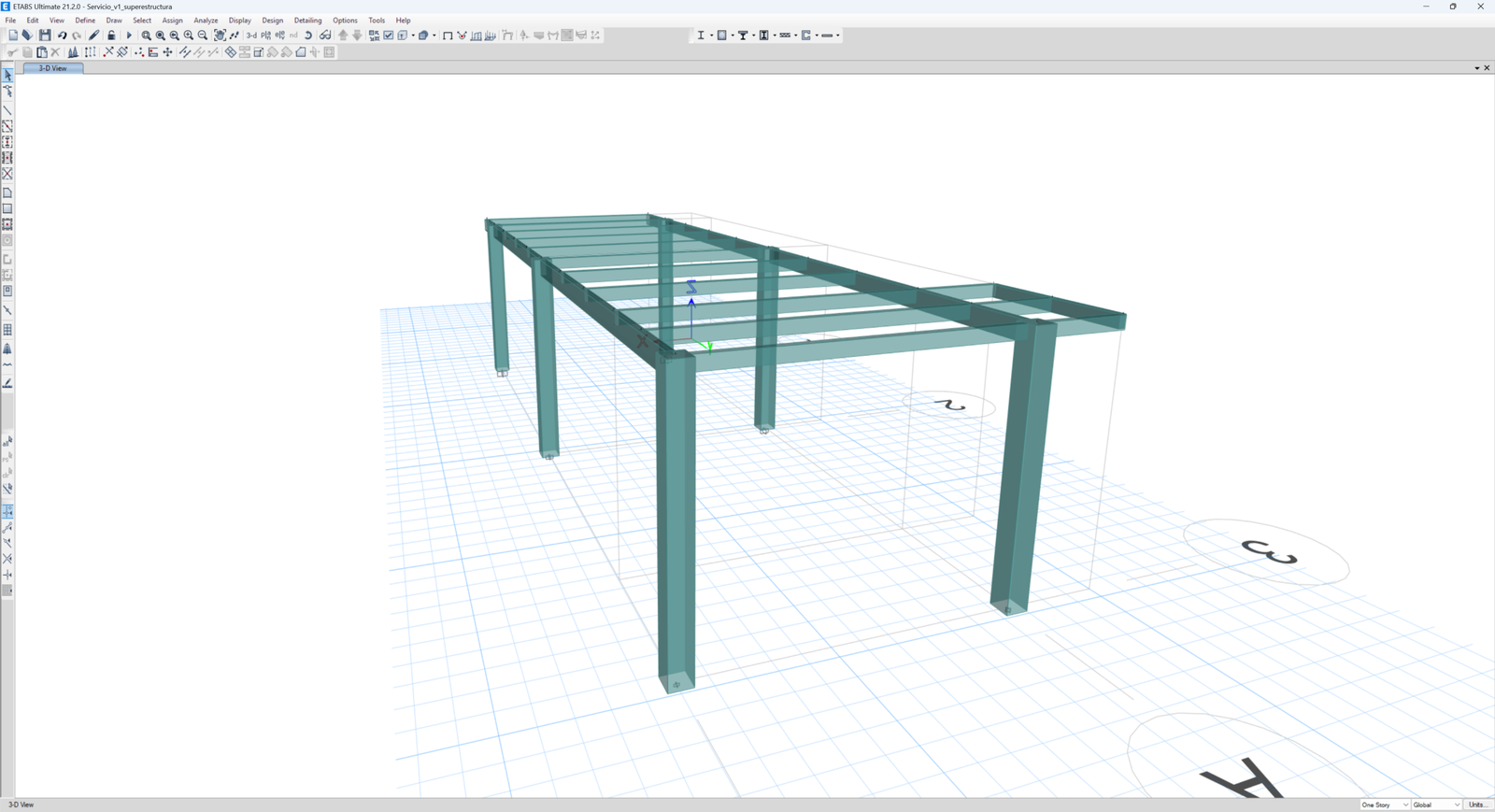Toggle perspective view with glasses icon
1495x812 pixels.
tap(325, 36)
